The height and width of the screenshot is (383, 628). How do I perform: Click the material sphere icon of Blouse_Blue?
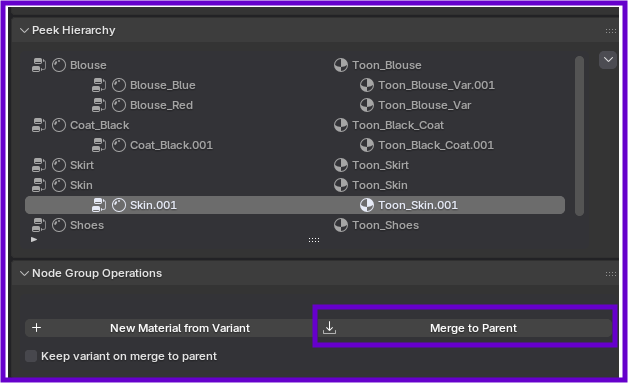(119, 85)
